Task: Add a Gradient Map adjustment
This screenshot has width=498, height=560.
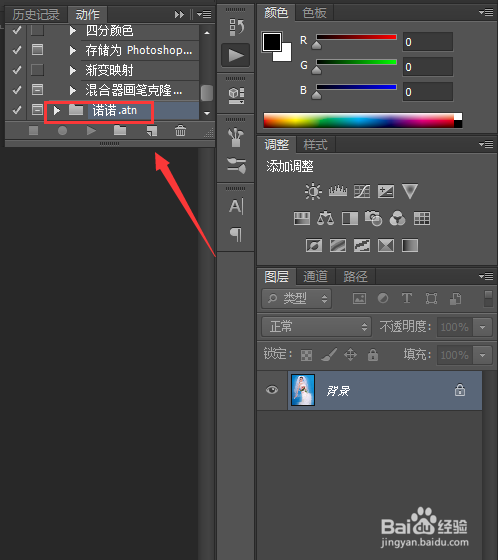Action: [410, 245]
